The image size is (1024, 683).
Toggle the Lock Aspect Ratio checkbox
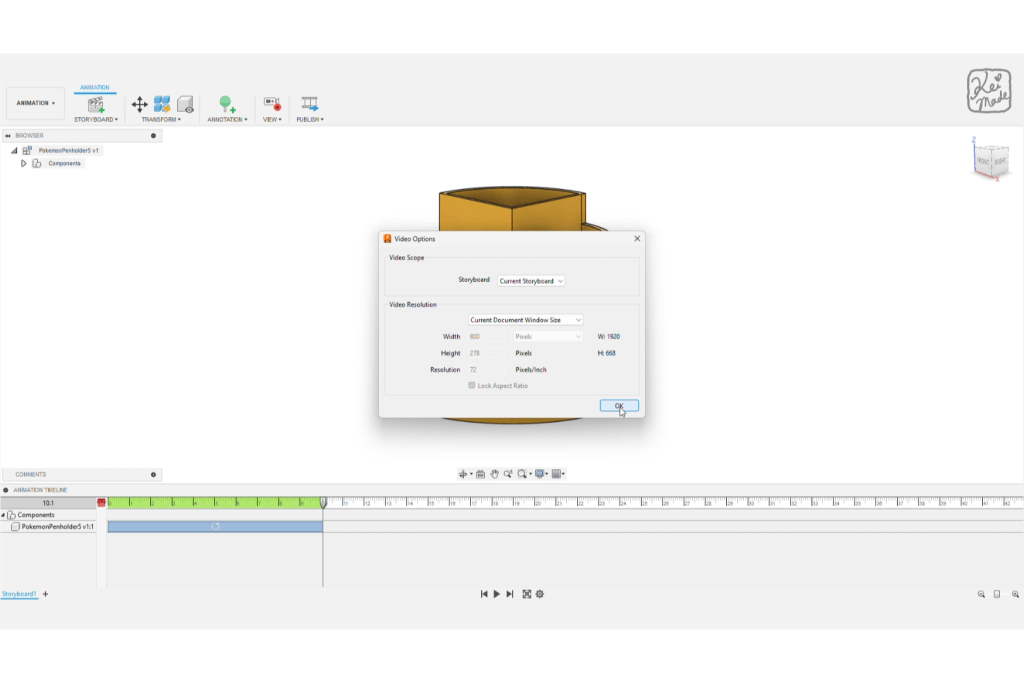coord(472,386)
